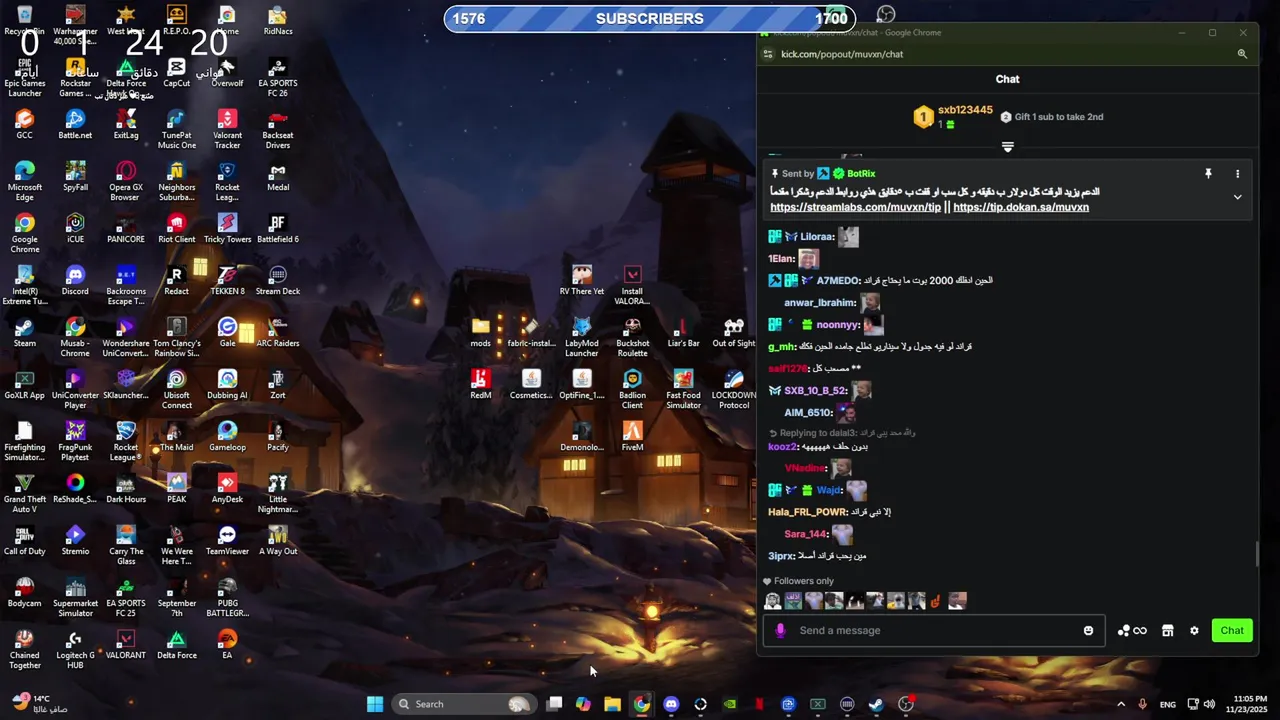Open File Explorer from the taskbar

click(612, 704)
